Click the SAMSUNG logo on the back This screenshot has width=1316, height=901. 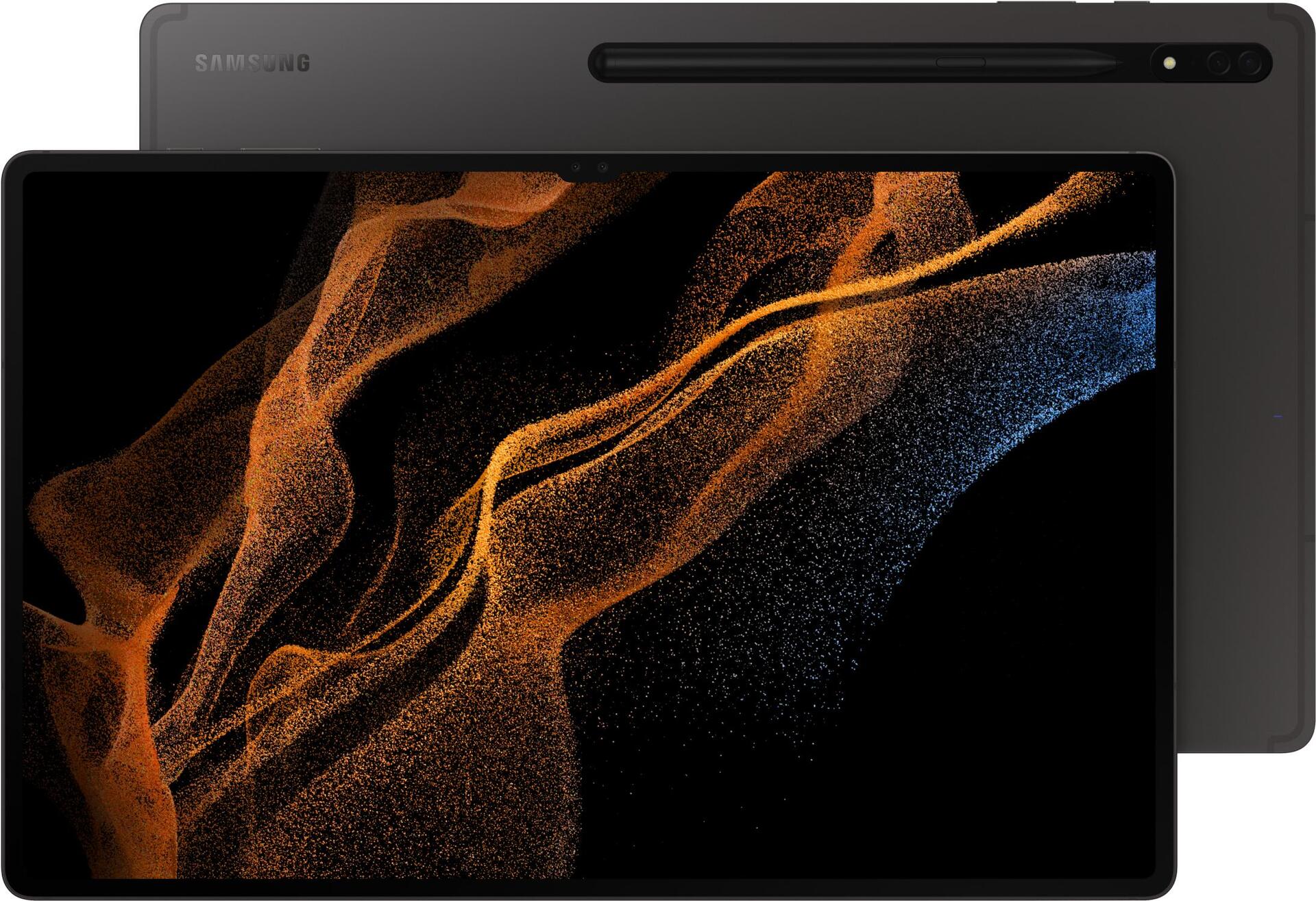point(252,63)
